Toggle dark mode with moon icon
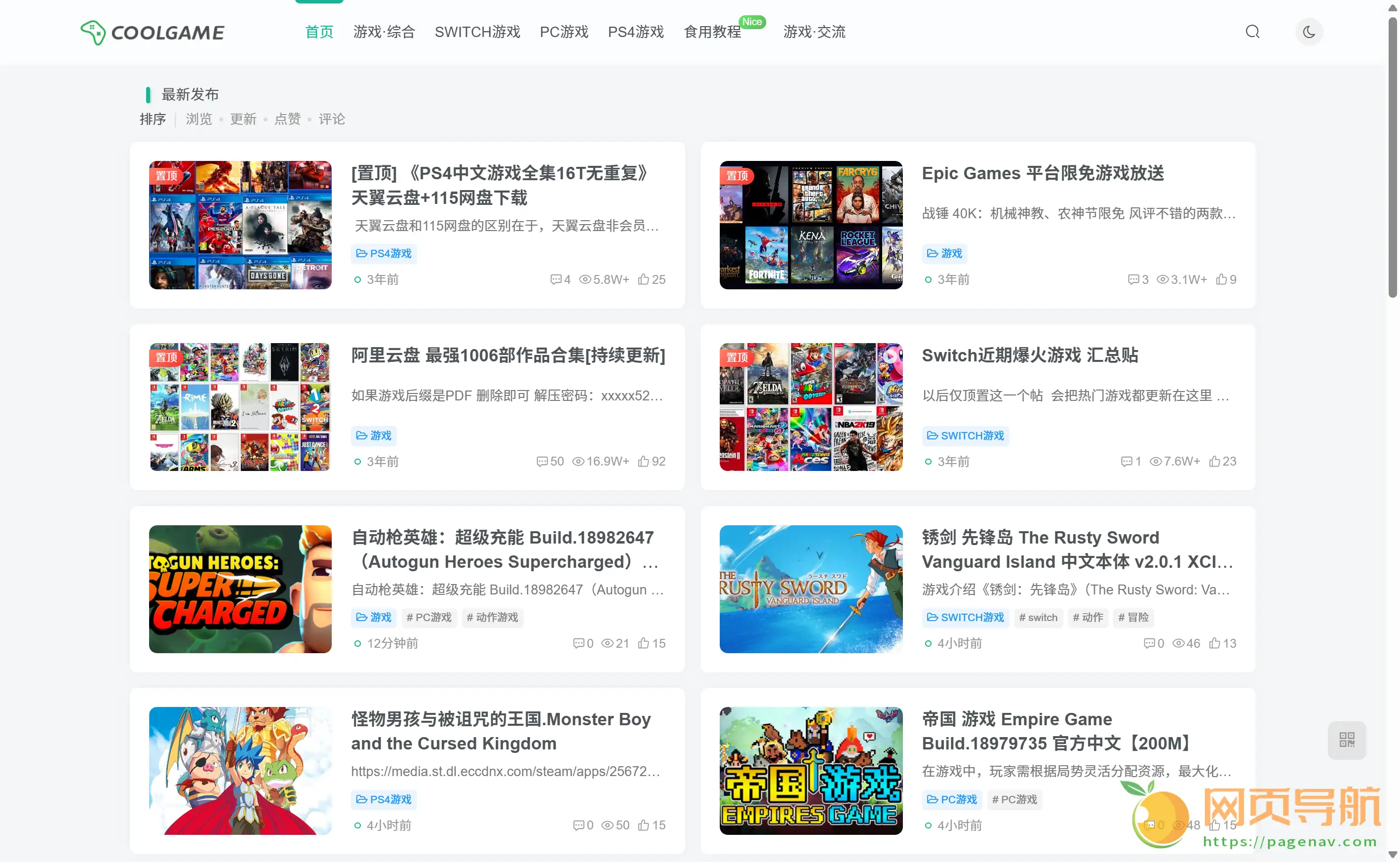 [x=1308, y=32]
